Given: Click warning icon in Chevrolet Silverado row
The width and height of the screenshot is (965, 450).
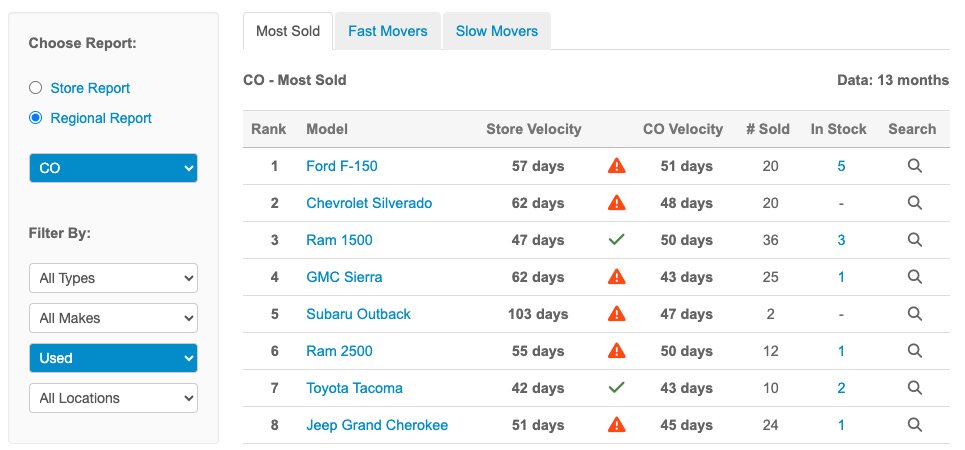Looking at the screenshot, I should coord(616,203).
